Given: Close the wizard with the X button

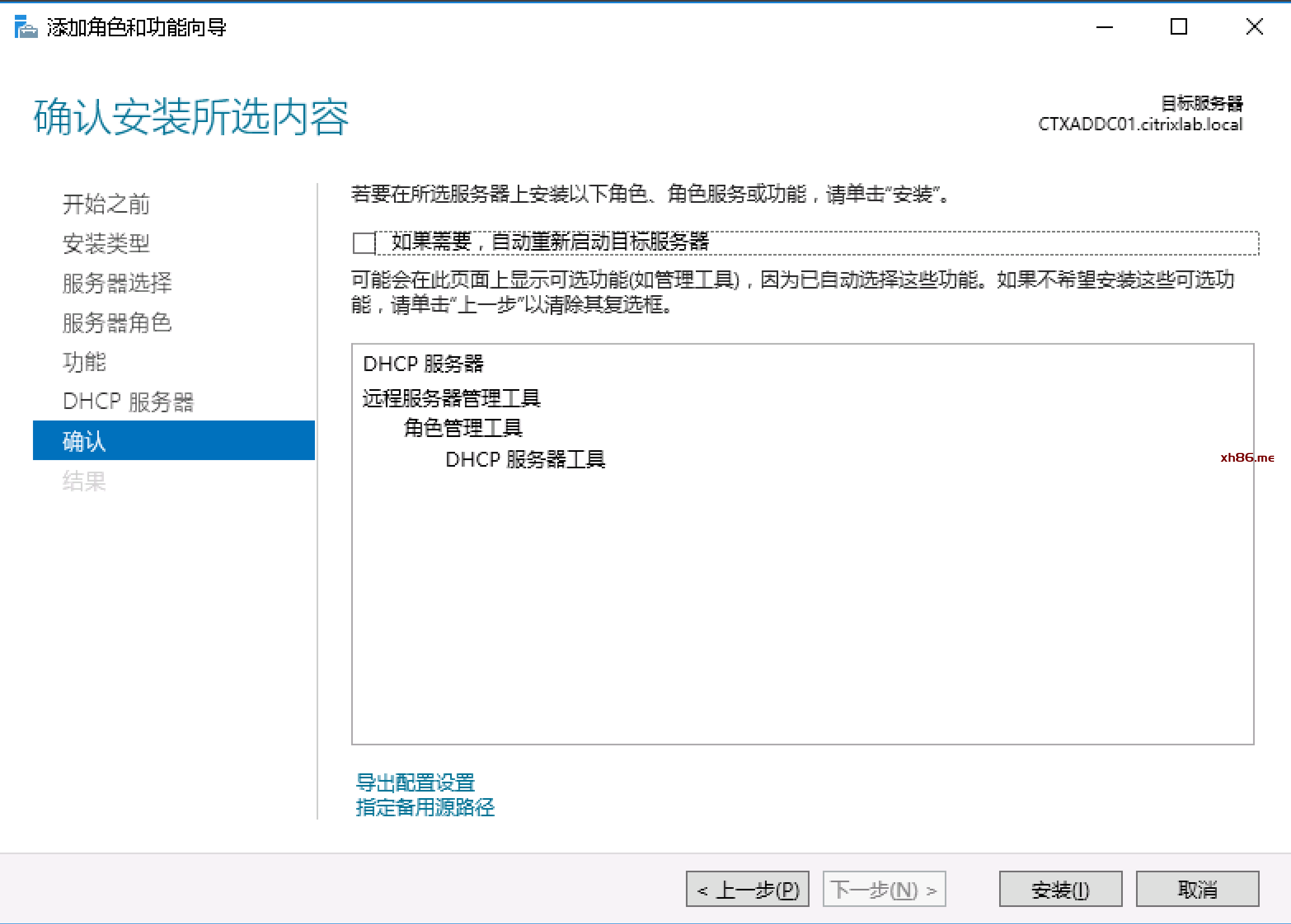Looking at the screenshot, I should click(1254, 27).
